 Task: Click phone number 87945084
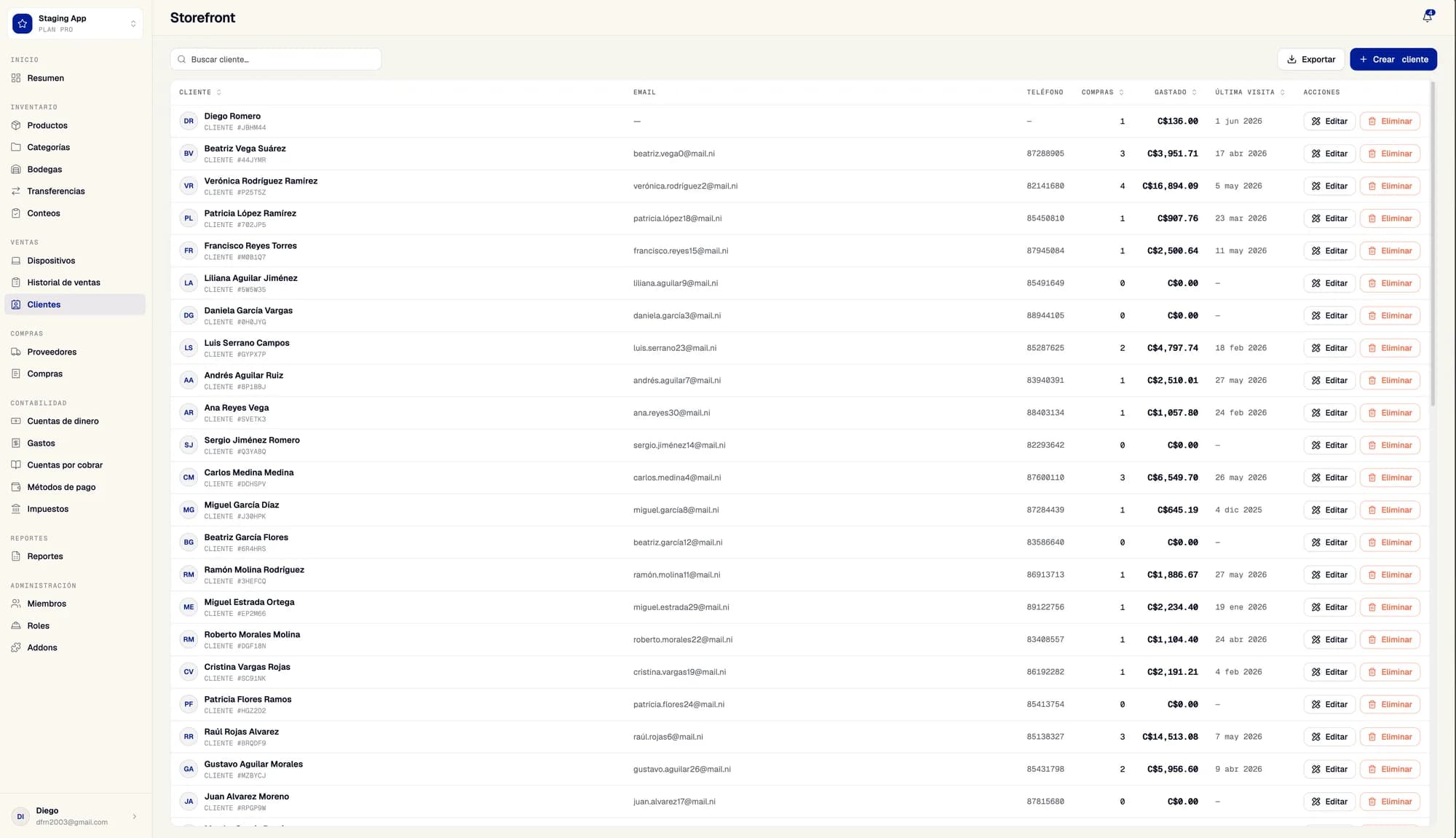(x=1045, y=250)
